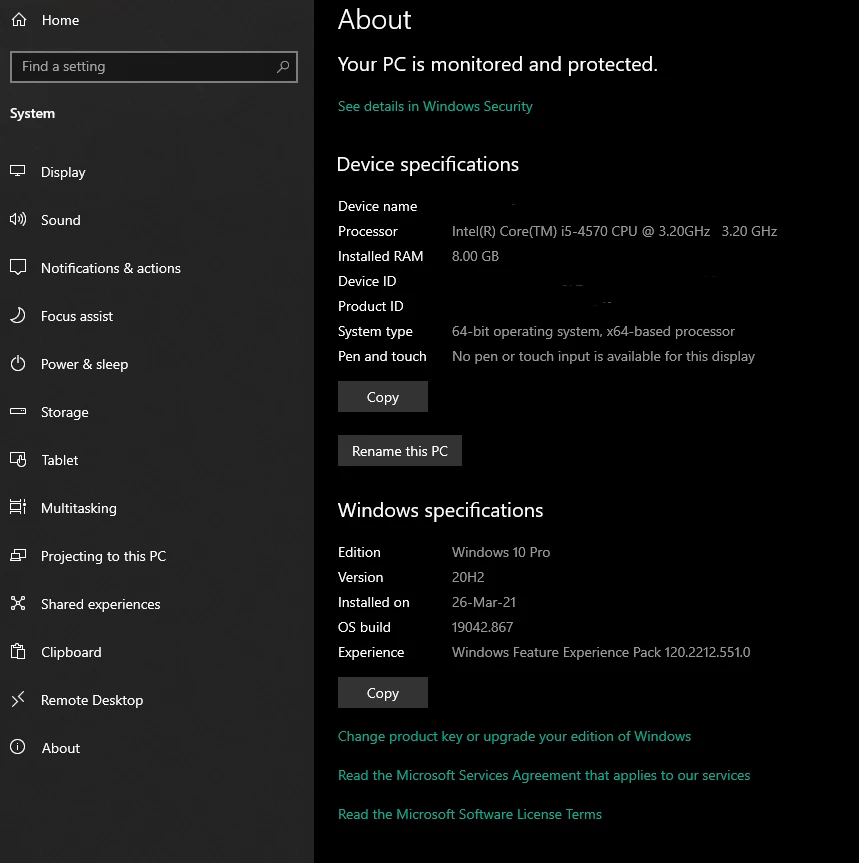Click the Windows specifications heading

[x=440, y=510]
